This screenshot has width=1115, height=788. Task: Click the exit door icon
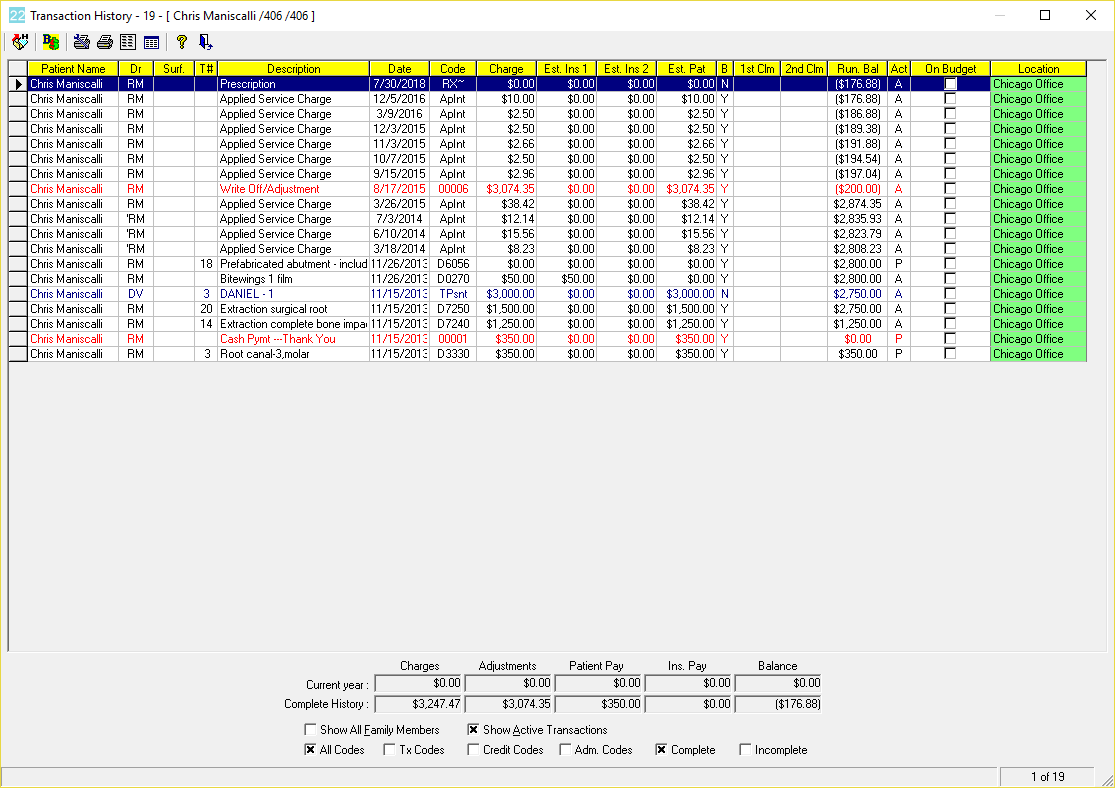click(x=206, y=42)
